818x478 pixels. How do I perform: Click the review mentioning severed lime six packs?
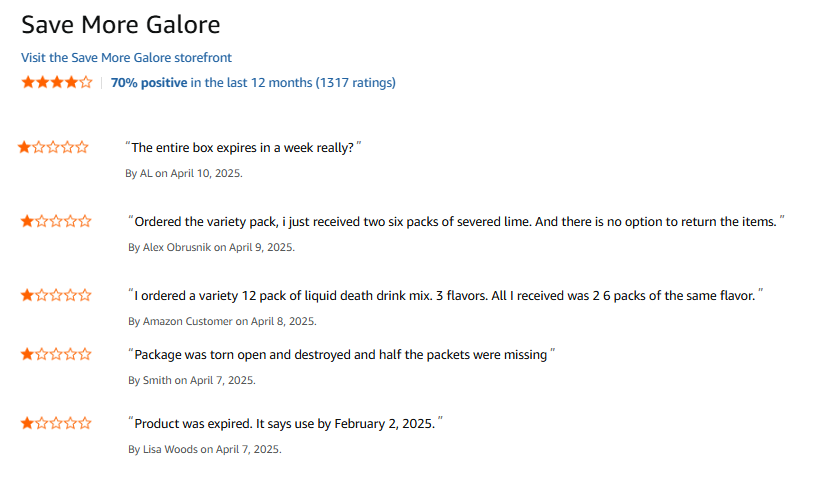point(455,222)
